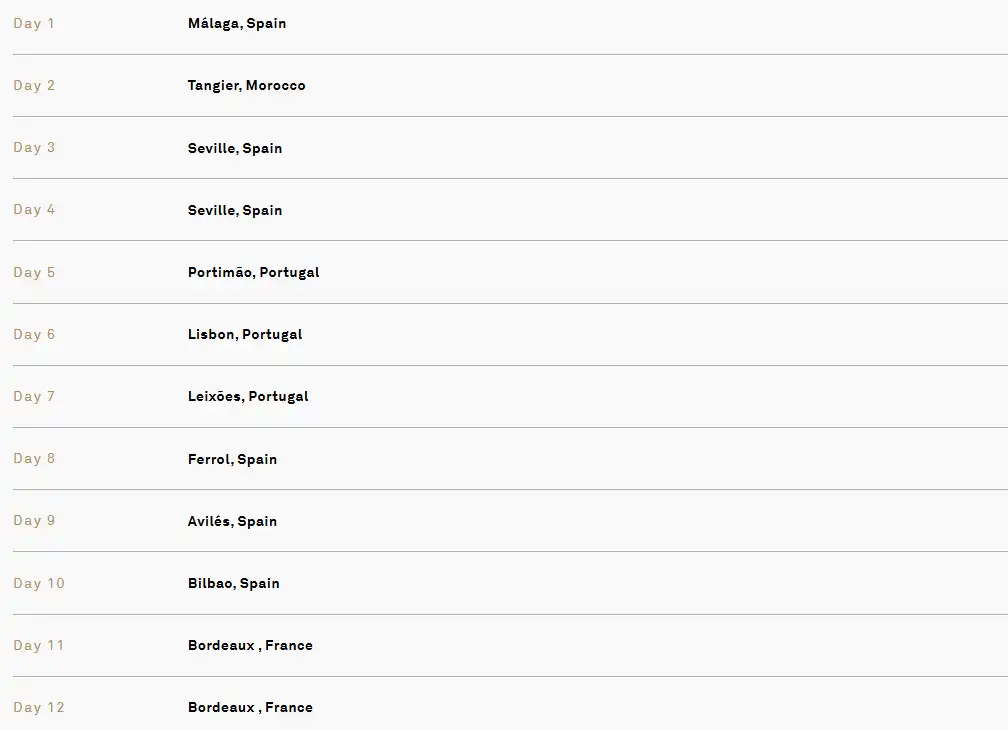Select the Ferrol, Spain stop
Image resolution: width=1008 pixels, height=730 pixels.
(x=232, y=459)
